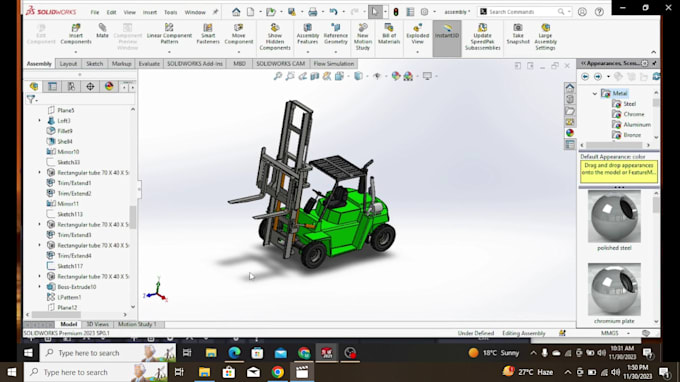Collapse the CommandManager ribbon chevron
Screen dimensions: 680x382
pyautogui.click(x=654, y=52)
